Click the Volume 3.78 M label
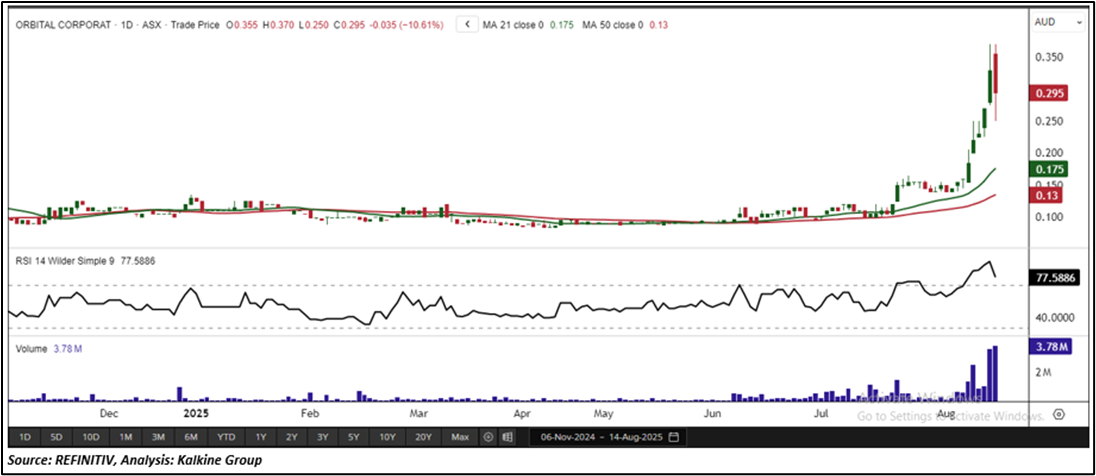The image size is (1096, 476). click(50, 348)
